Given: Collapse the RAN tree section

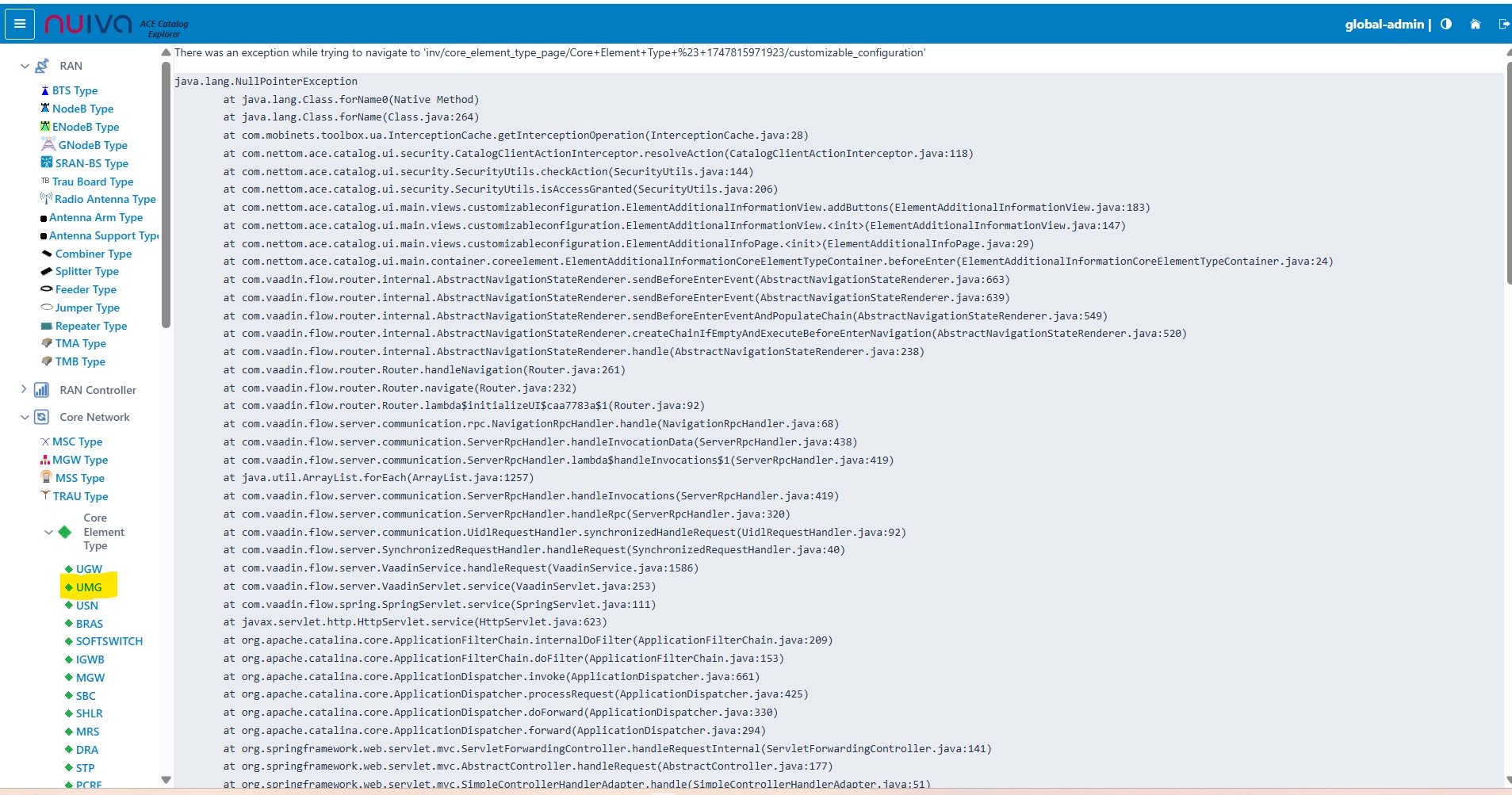Looking at the screenshot, I should tap(25, 66).
